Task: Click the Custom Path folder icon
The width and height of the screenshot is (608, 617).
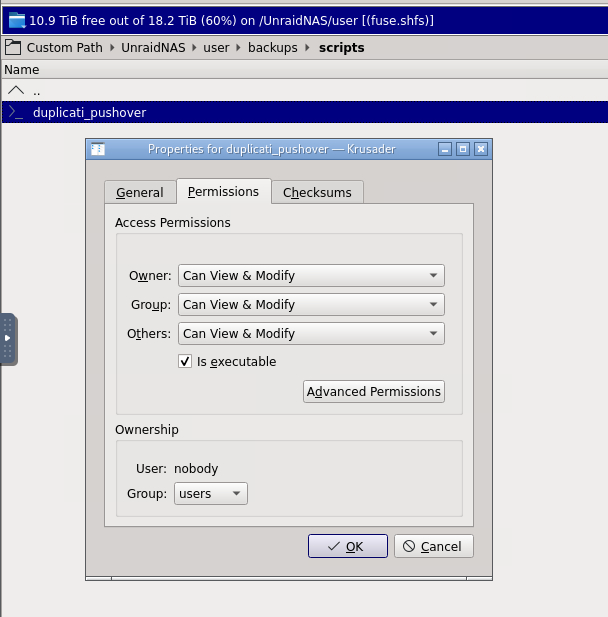Action: click(x=13, y=48)
